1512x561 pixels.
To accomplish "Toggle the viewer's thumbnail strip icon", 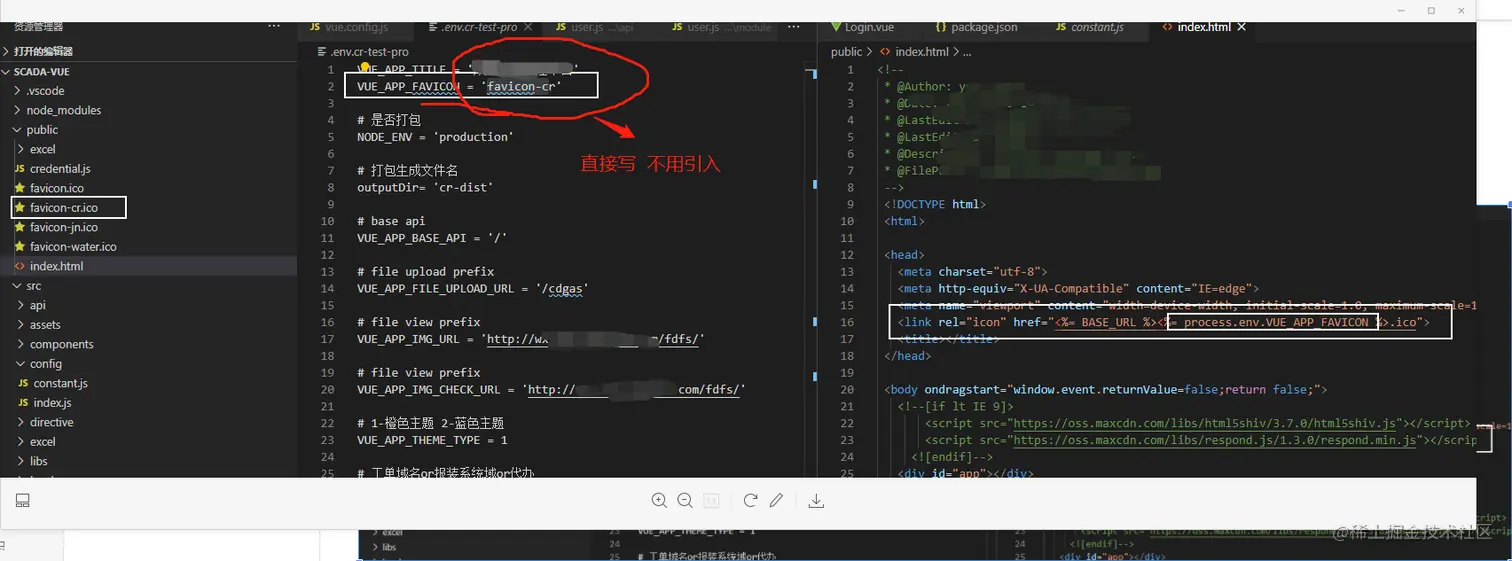I will (23, 500).
